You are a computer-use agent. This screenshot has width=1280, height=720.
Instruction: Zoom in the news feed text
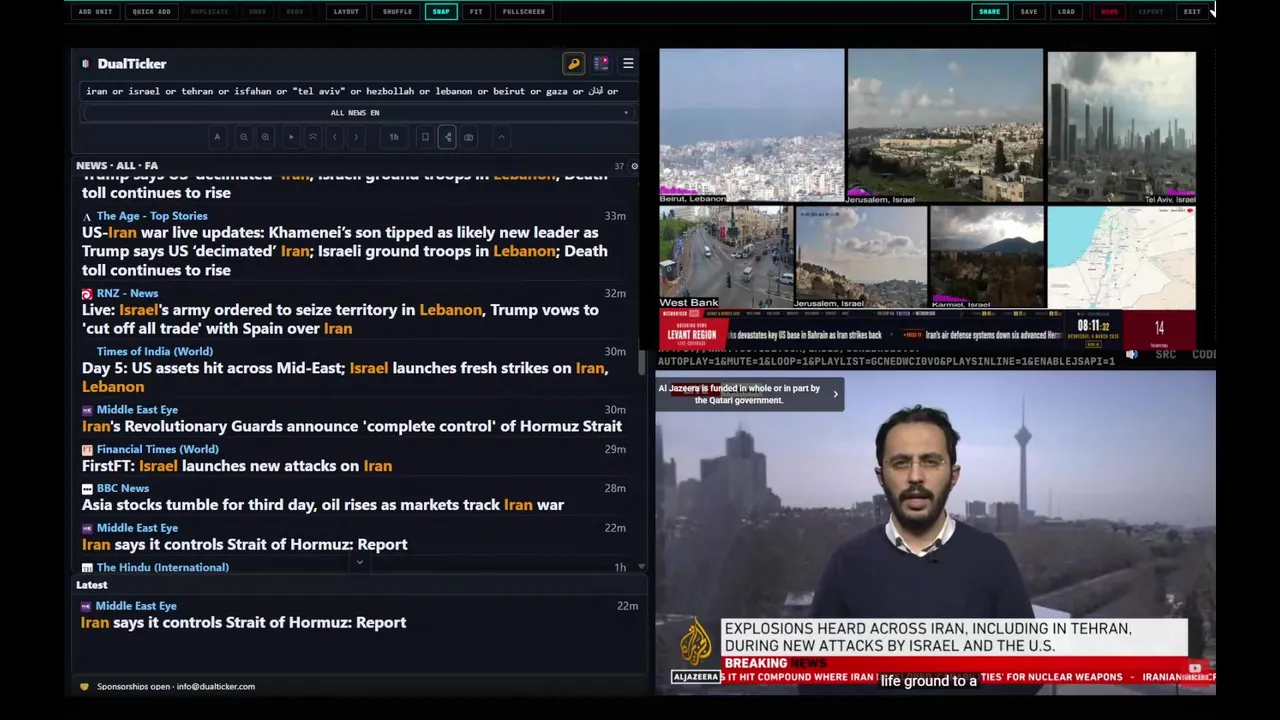pyautogui.click(x=265, y=137)
